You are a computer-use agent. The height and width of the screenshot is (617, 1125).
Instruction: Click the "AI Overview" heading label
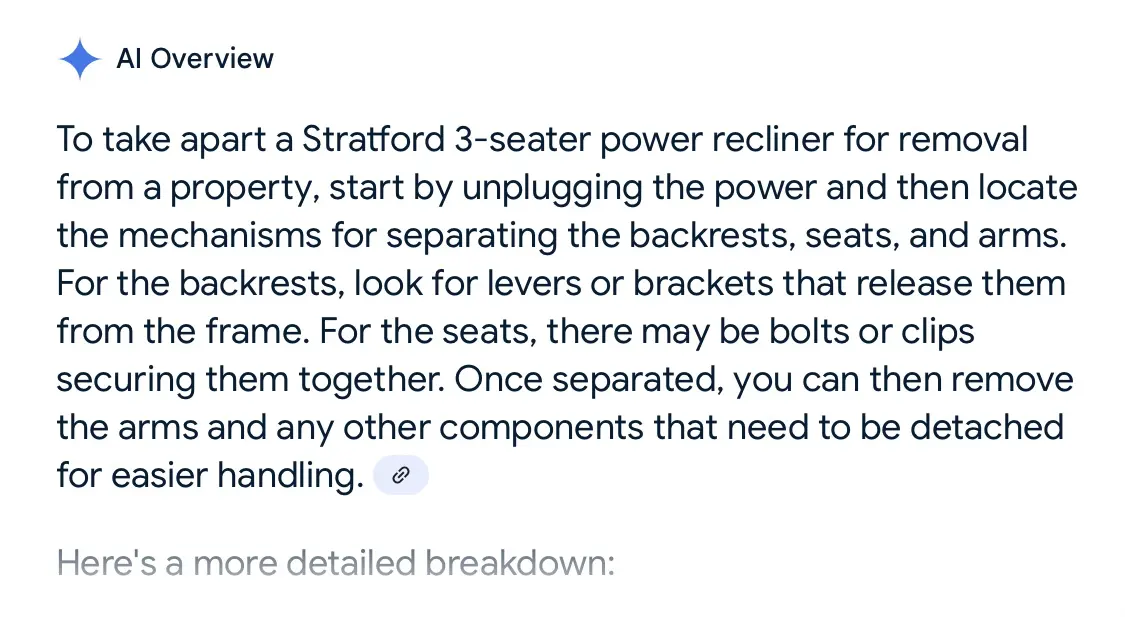195,59
